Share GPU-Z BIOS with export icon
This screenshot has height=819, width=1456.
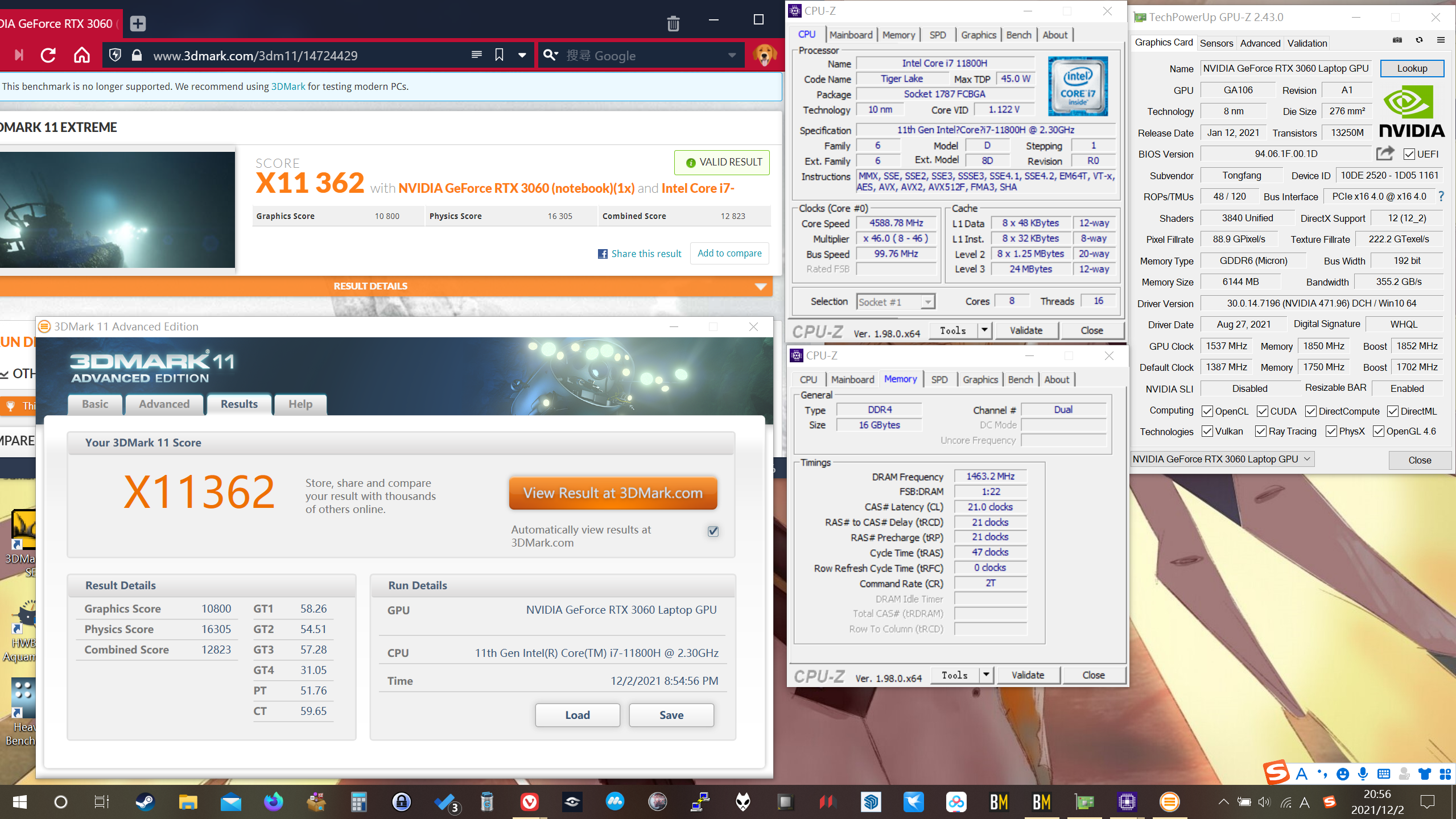[x=1385, y=154]
